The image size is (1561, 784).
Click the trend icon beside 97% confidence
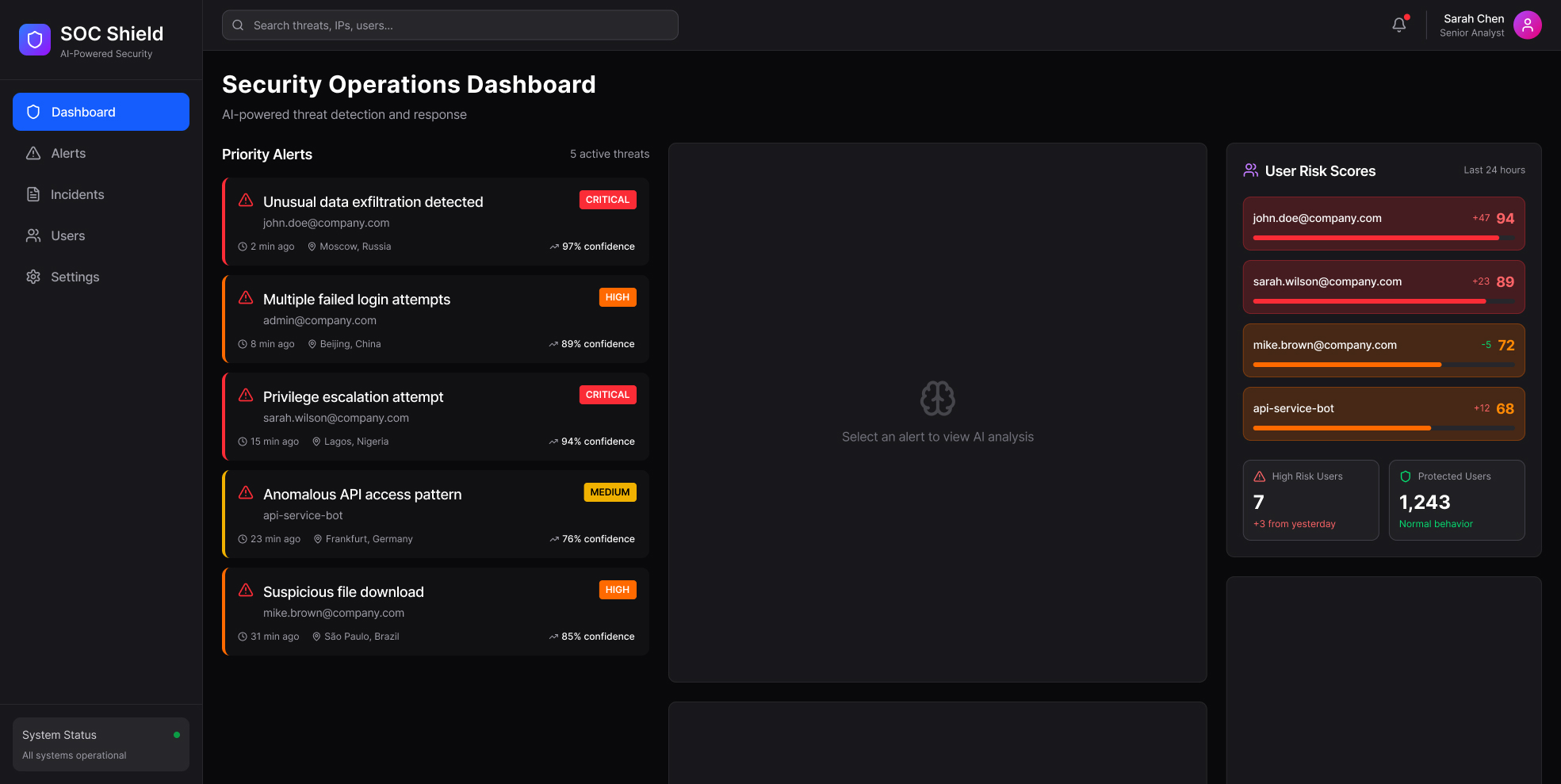554,247
